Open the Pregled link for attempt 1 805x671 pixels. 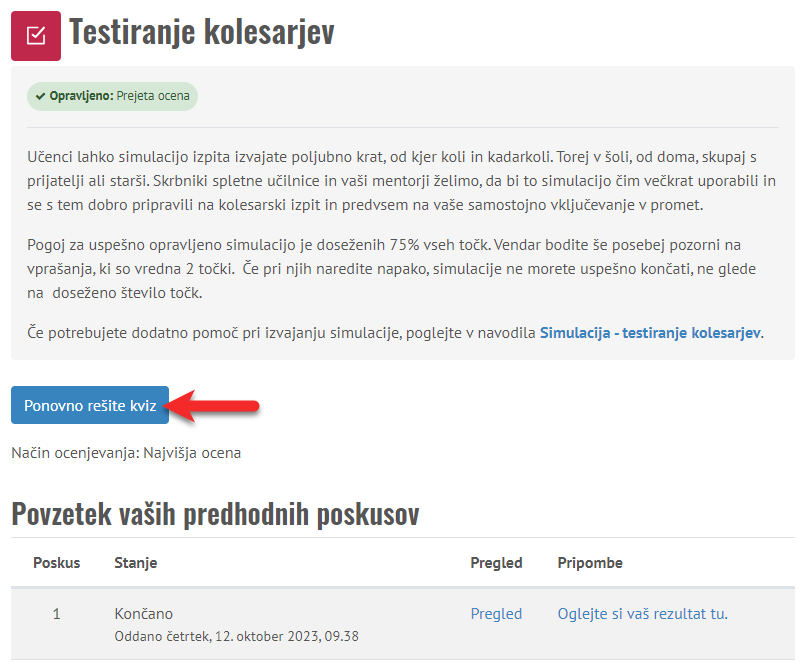click(x=496, y=613)
